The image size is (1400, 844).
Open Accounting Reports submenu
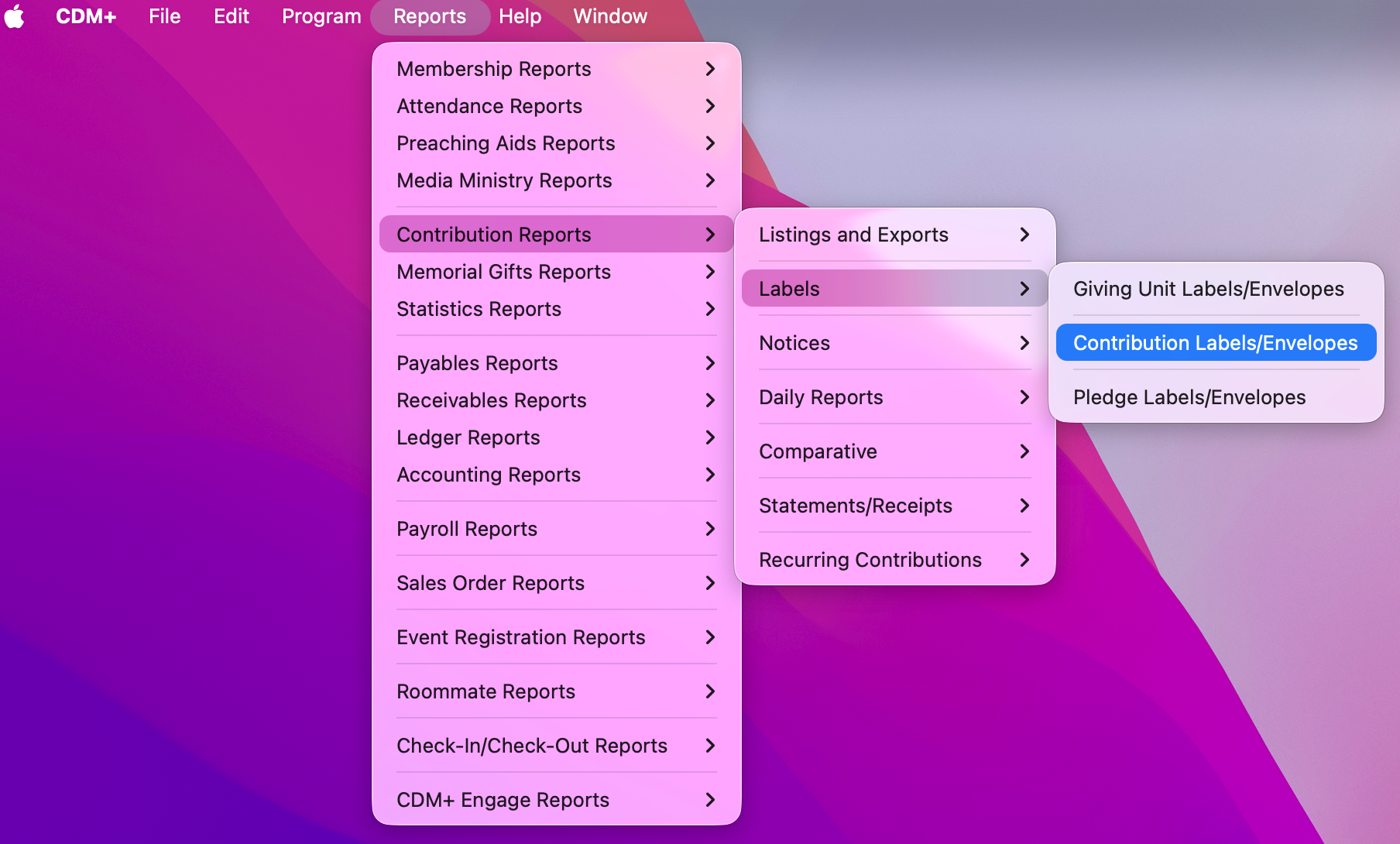click(556, 475)
